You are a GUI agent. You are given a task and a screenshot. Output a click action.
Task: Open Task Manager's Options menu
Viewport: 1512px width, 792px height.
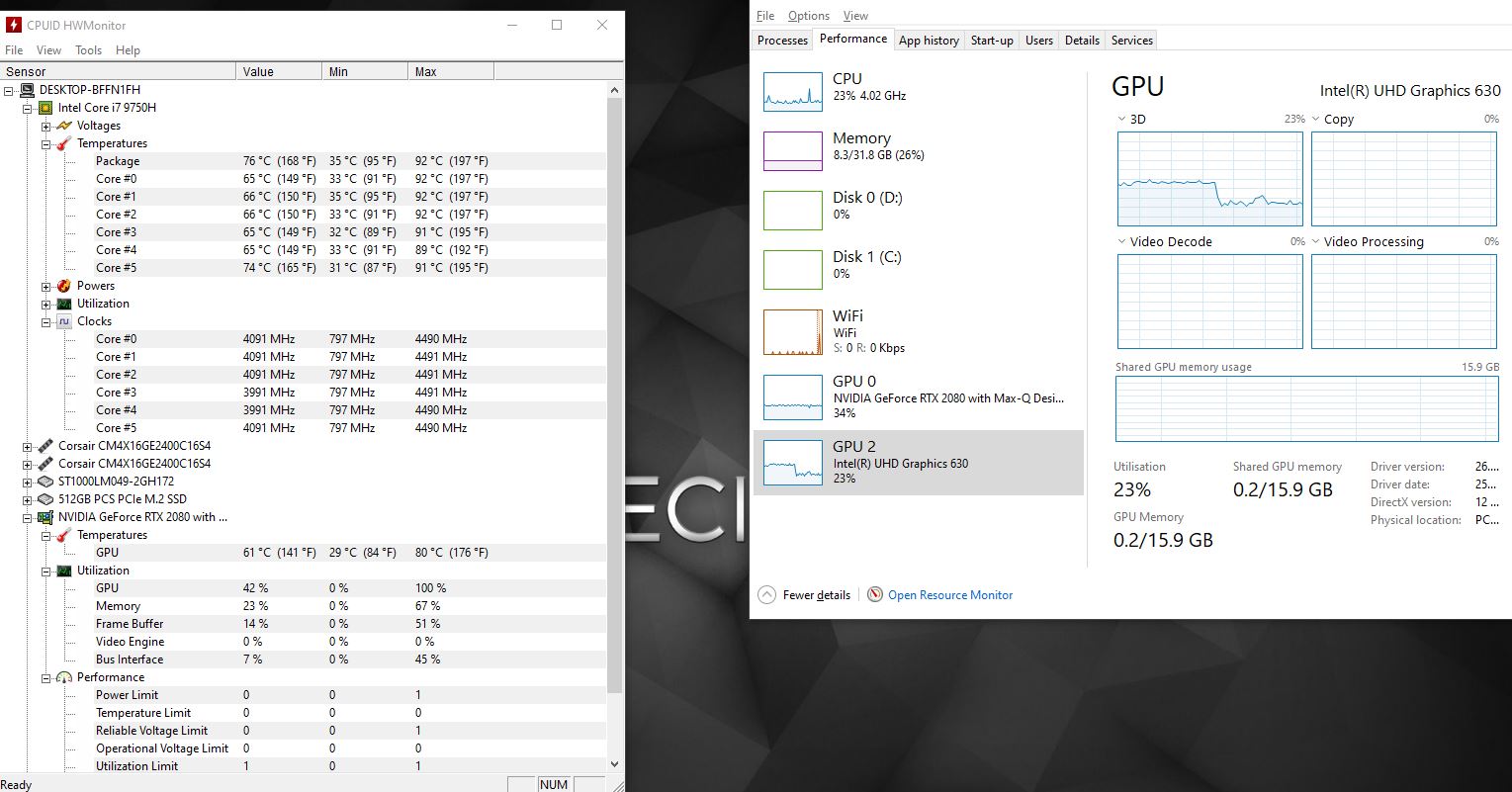pos(809,16)
